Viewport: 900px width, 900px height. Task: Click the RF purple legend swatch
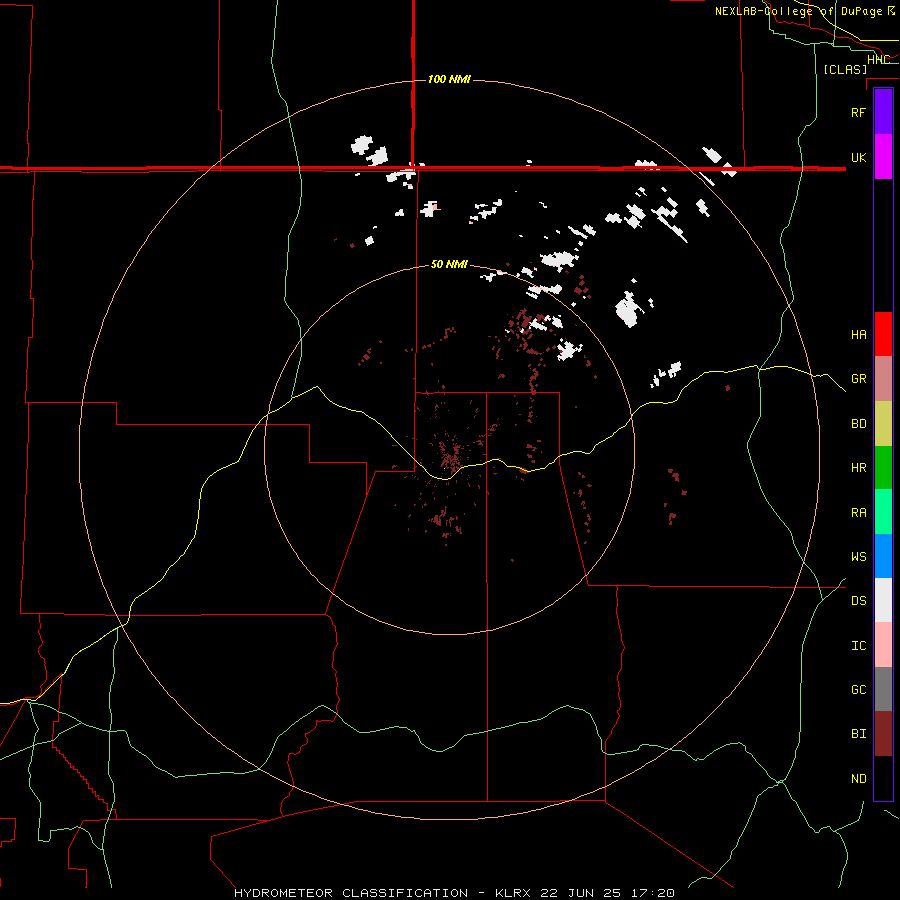tap(883, 112)
